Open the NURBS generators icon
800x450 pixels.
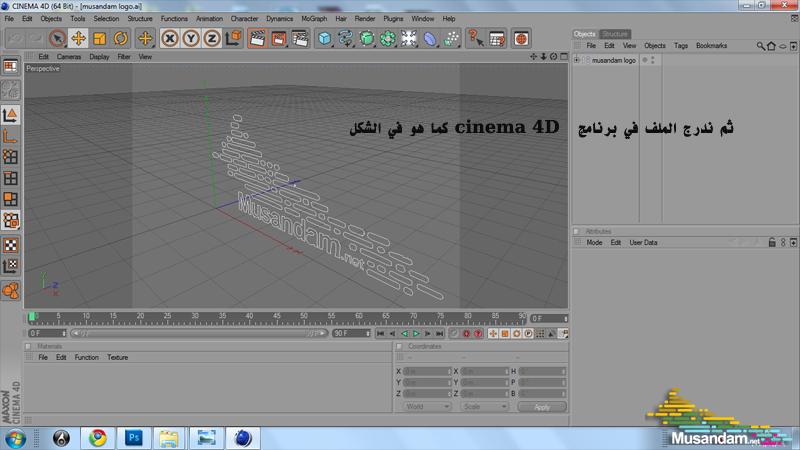[x=366, y=38]
